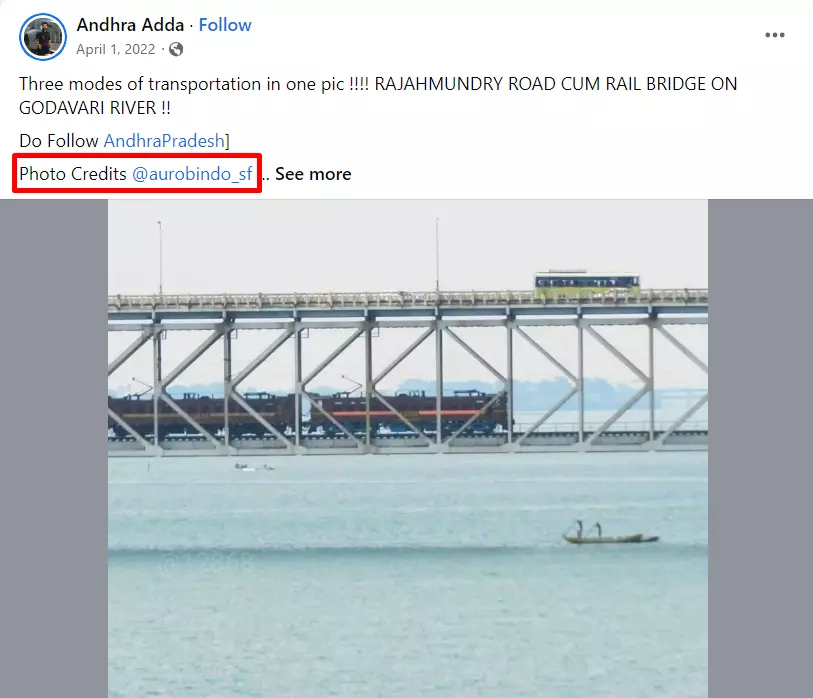Click the right gray margin beside photo

(x=760, y=449)
